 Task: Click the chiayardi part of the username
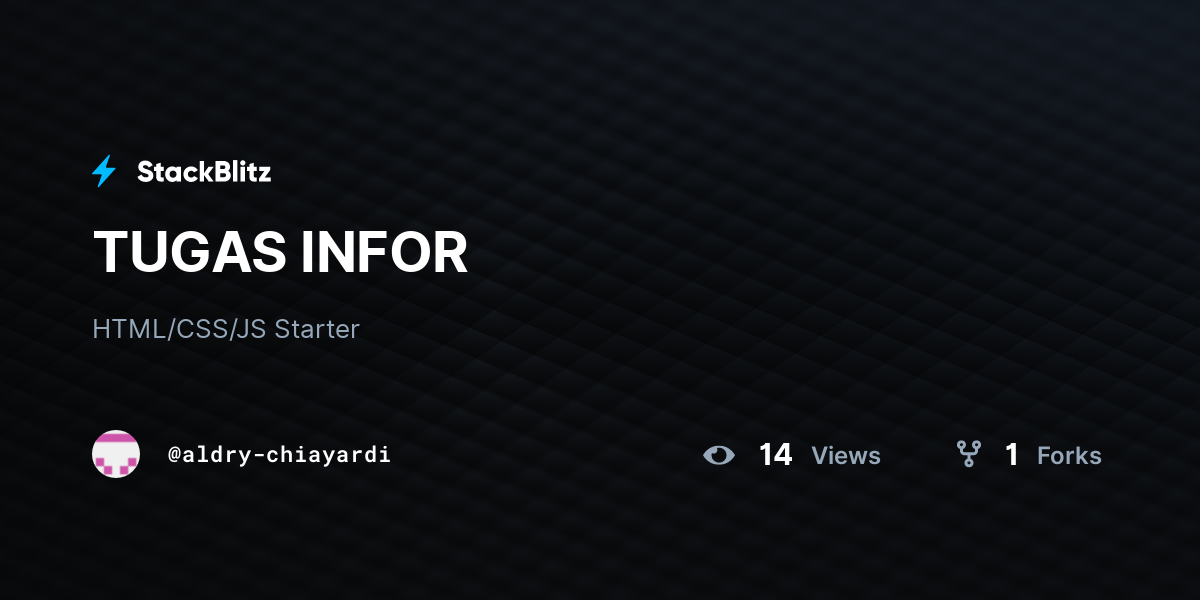[330, 455]
